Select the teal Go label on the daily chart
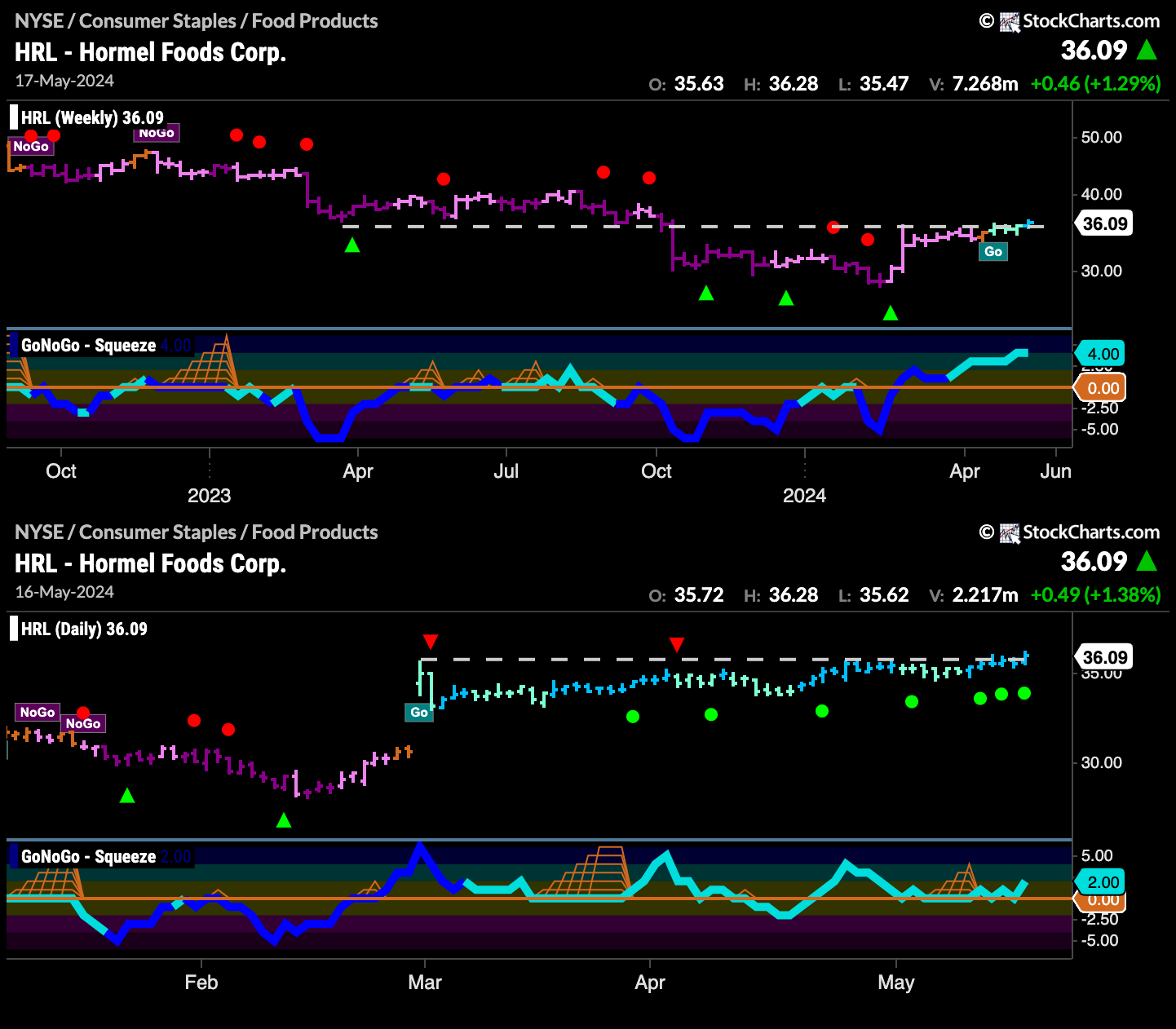Image resolution: width=1176 pixels, height=1029 pixels. pyautogui.click(x=419, y=713)
